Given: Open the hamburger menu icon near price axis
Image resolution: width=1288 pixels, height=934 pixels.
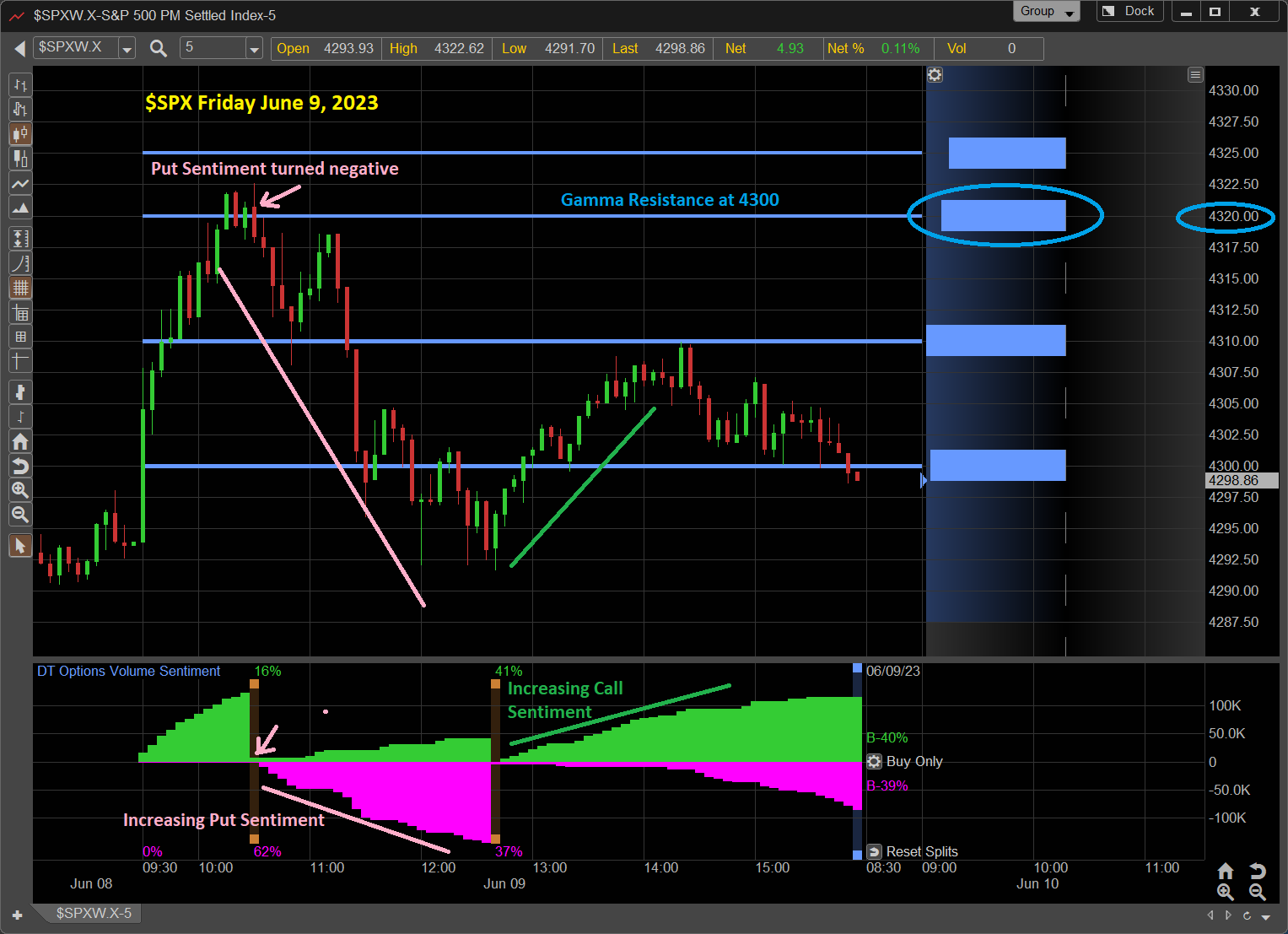Looking at the screenshot, I should coord(1195,75).
